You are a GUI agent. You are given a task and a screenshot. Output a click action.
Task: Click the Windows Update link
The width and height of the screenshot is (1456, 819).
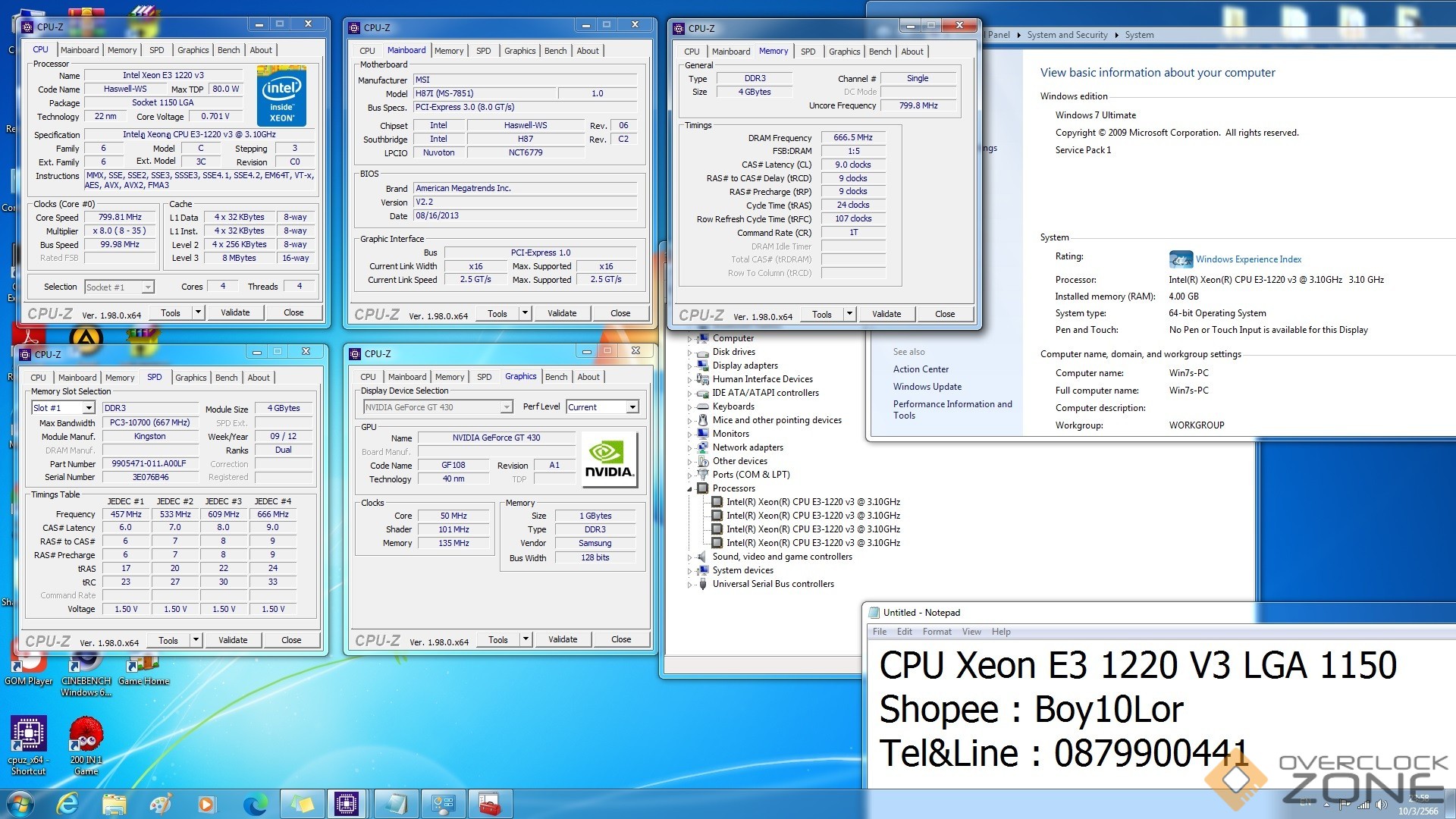[927, 387]
